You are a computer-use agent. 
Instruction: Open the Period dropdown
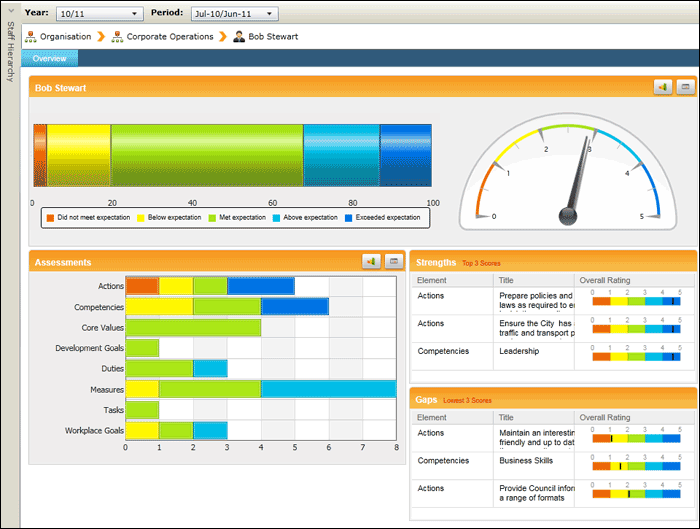tap(270, 14)
